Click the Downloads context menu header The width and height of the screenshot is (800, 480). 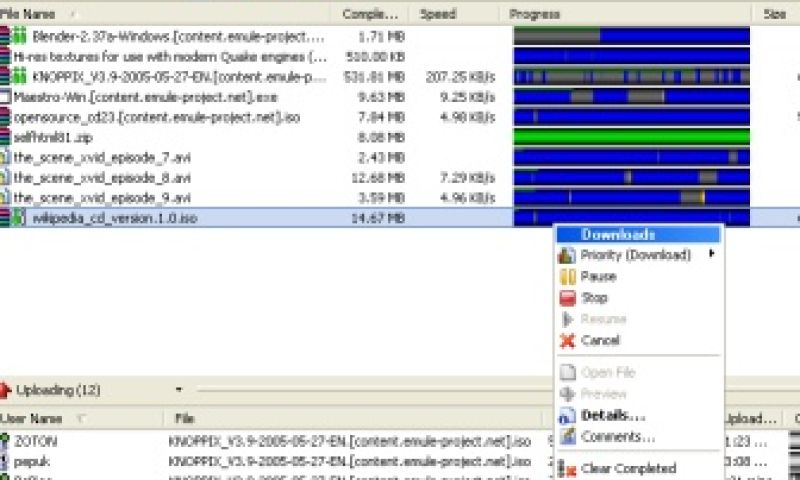(x=638, y=235)
